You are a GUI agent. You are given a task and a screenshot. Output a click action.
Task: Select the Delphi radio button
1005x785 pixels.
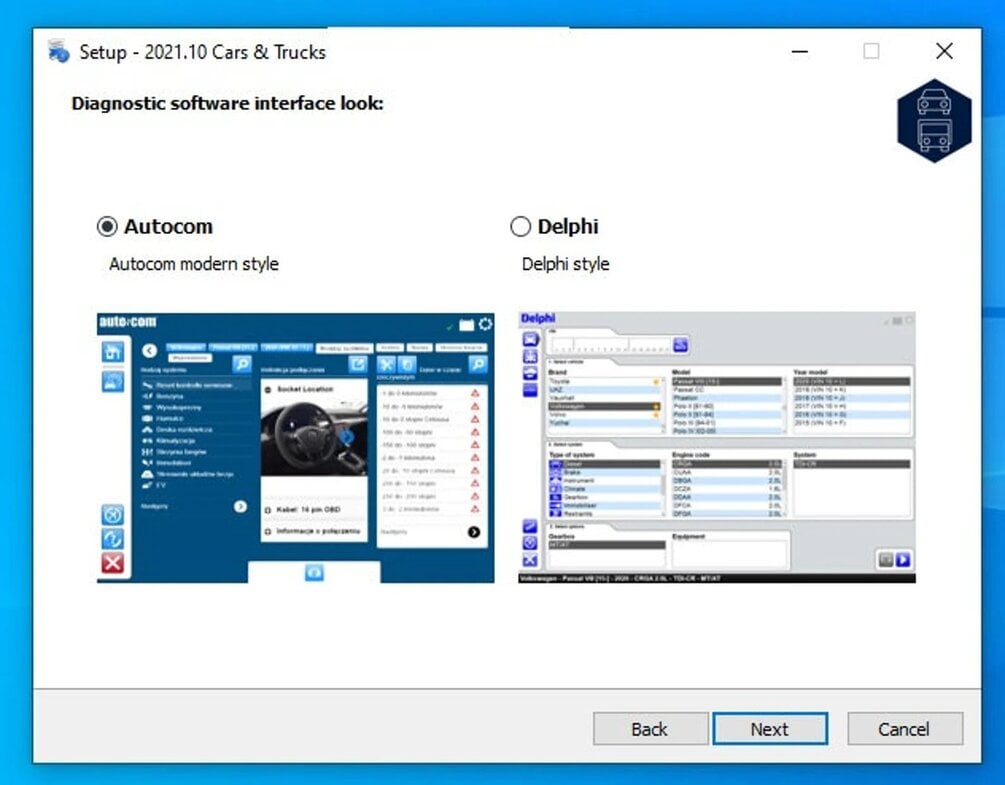(520, 226)
